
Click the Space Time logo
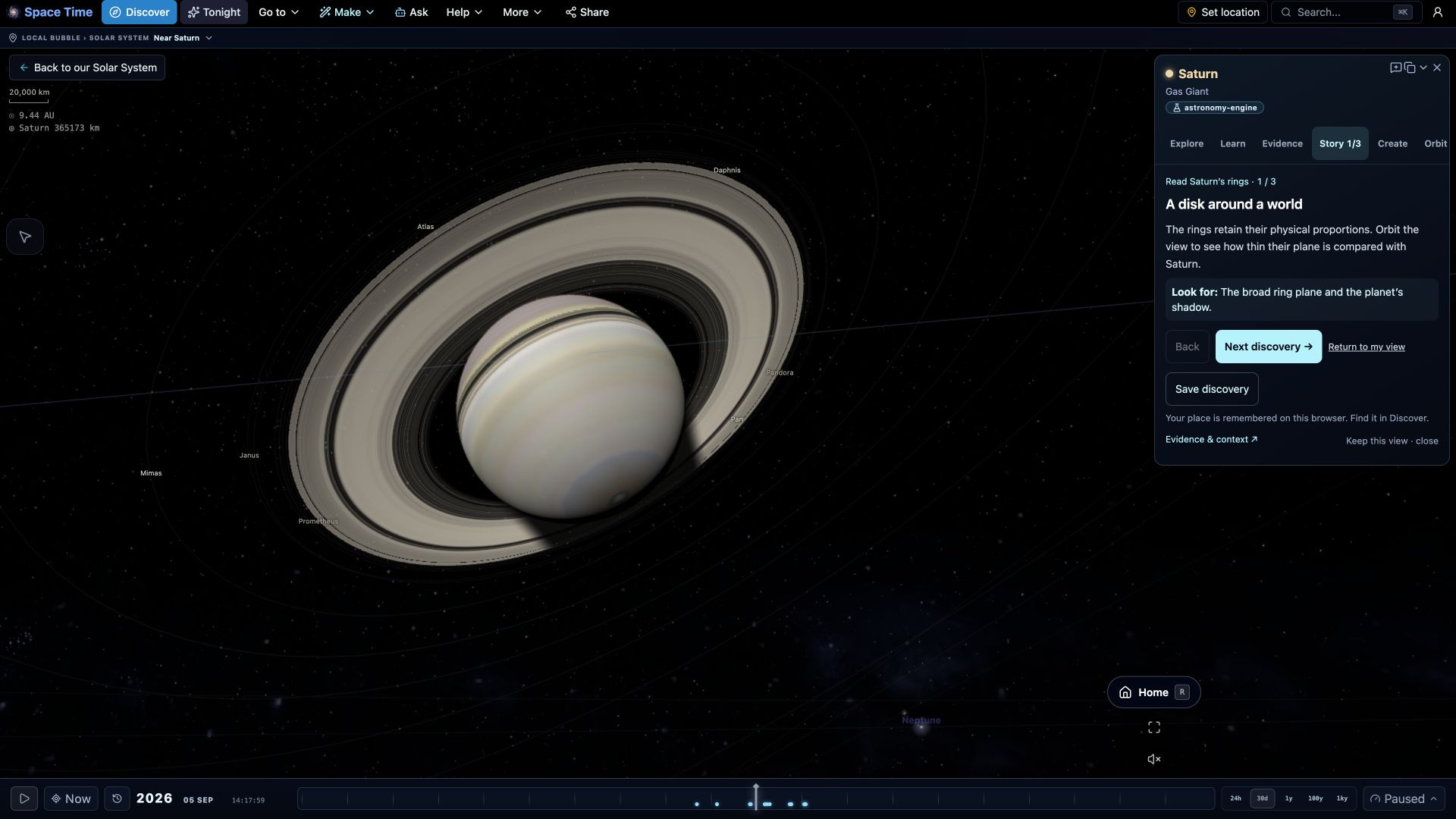point(50,12)
